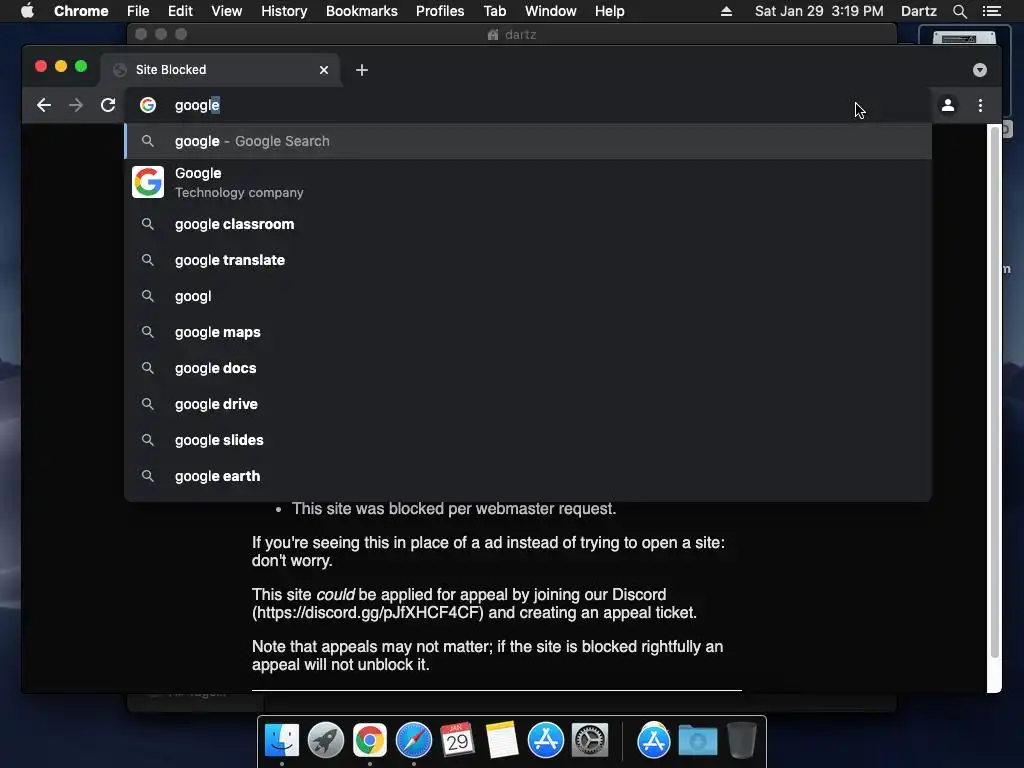Screen dimensions: 1024x768
Task: Open the Apple menu
Action: (x=27, y=11)
